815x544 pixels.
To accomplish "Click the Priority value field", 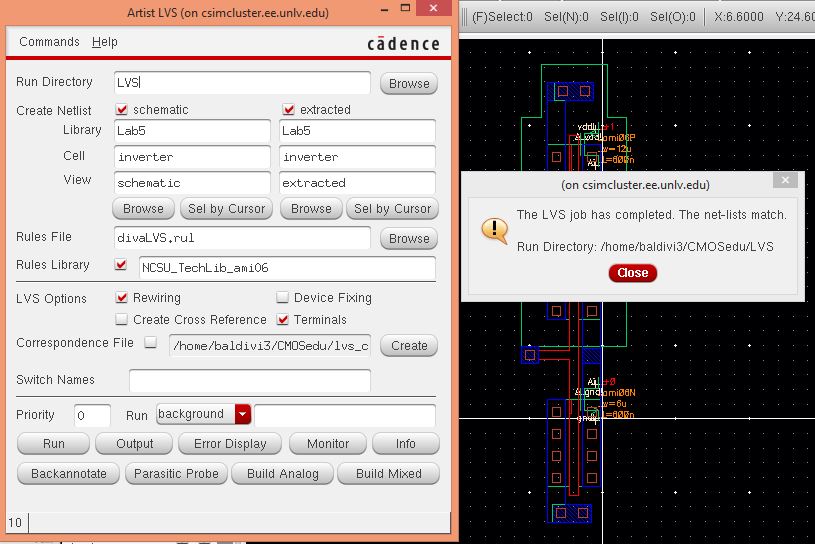I will tap(93, 416).
